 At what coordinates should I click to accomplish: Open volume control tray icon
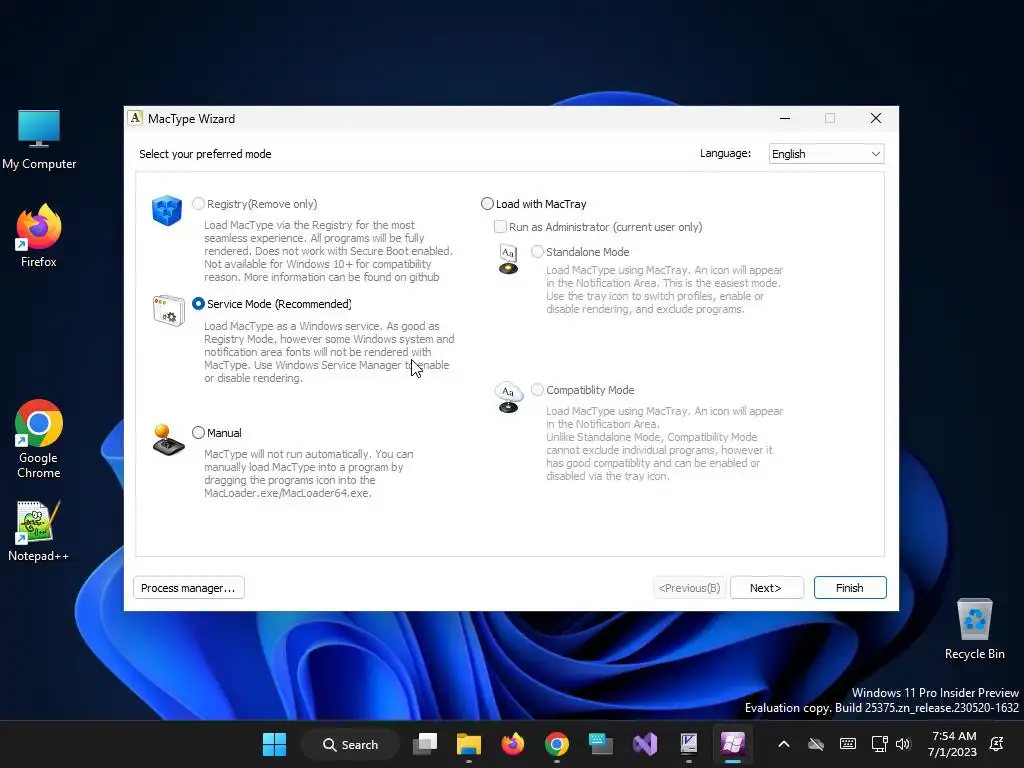[x=903, y=744]
